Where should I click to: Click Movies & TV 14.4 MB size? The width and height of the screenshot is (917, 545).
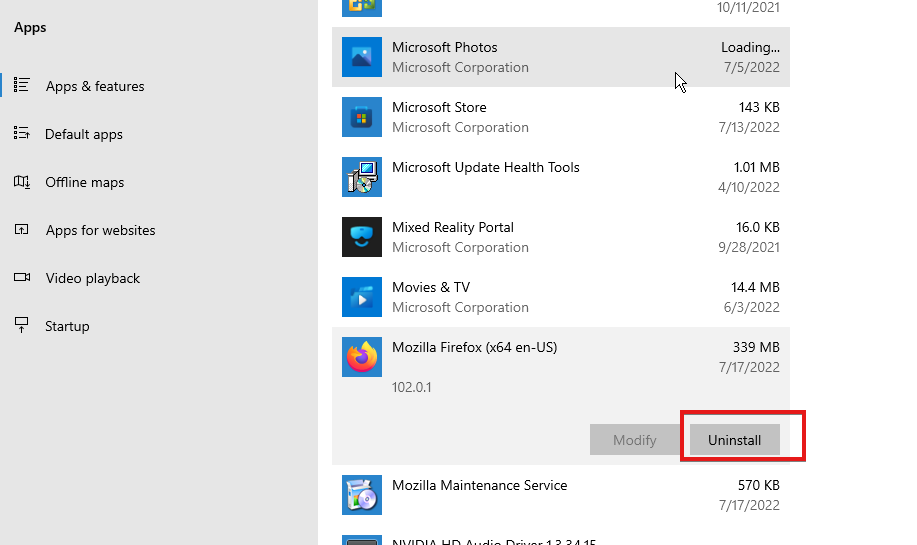pyautogui.click(x=755, y=287)
